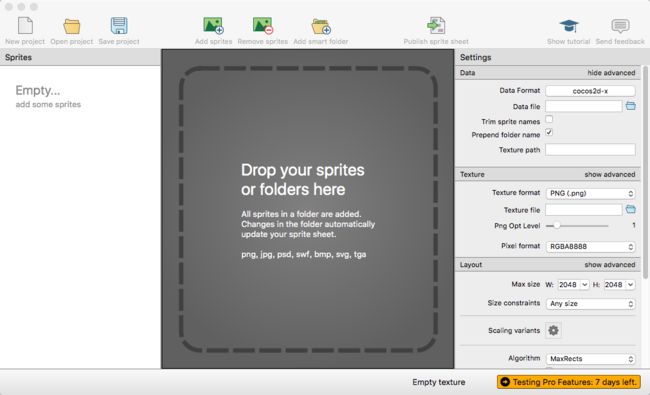The image size is (650, 395).
Task: Click hide advanced in Data section
Action: [611, 73]
